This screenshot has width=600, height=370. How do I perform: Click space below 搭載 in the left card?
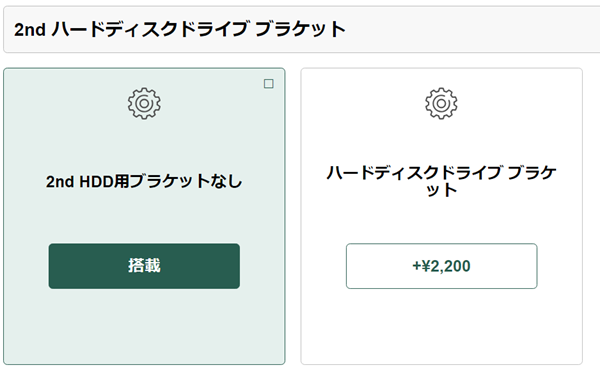pos(144,325)
